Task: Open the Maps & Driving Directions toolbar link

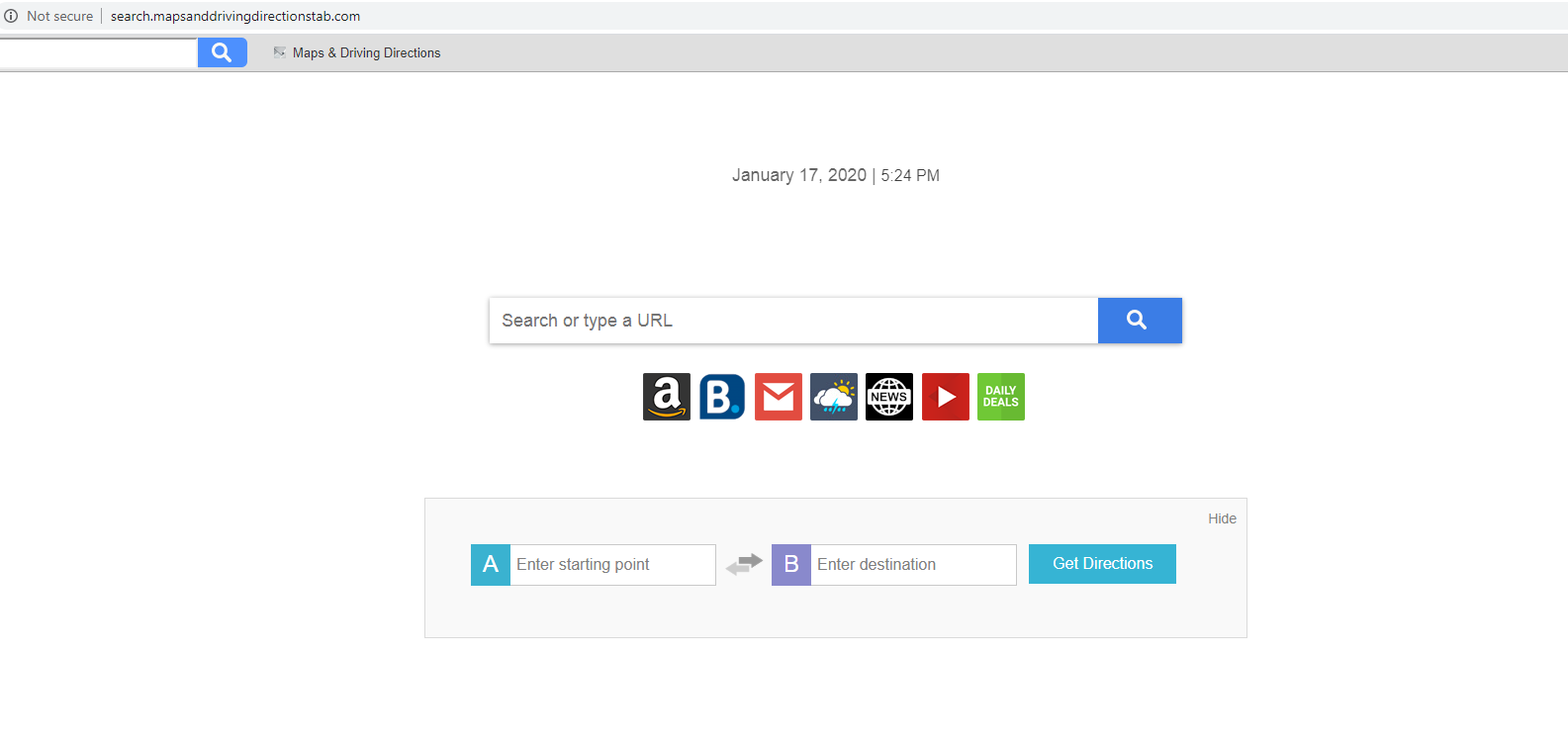Action: pyautogui.click(x=366, y=53)
